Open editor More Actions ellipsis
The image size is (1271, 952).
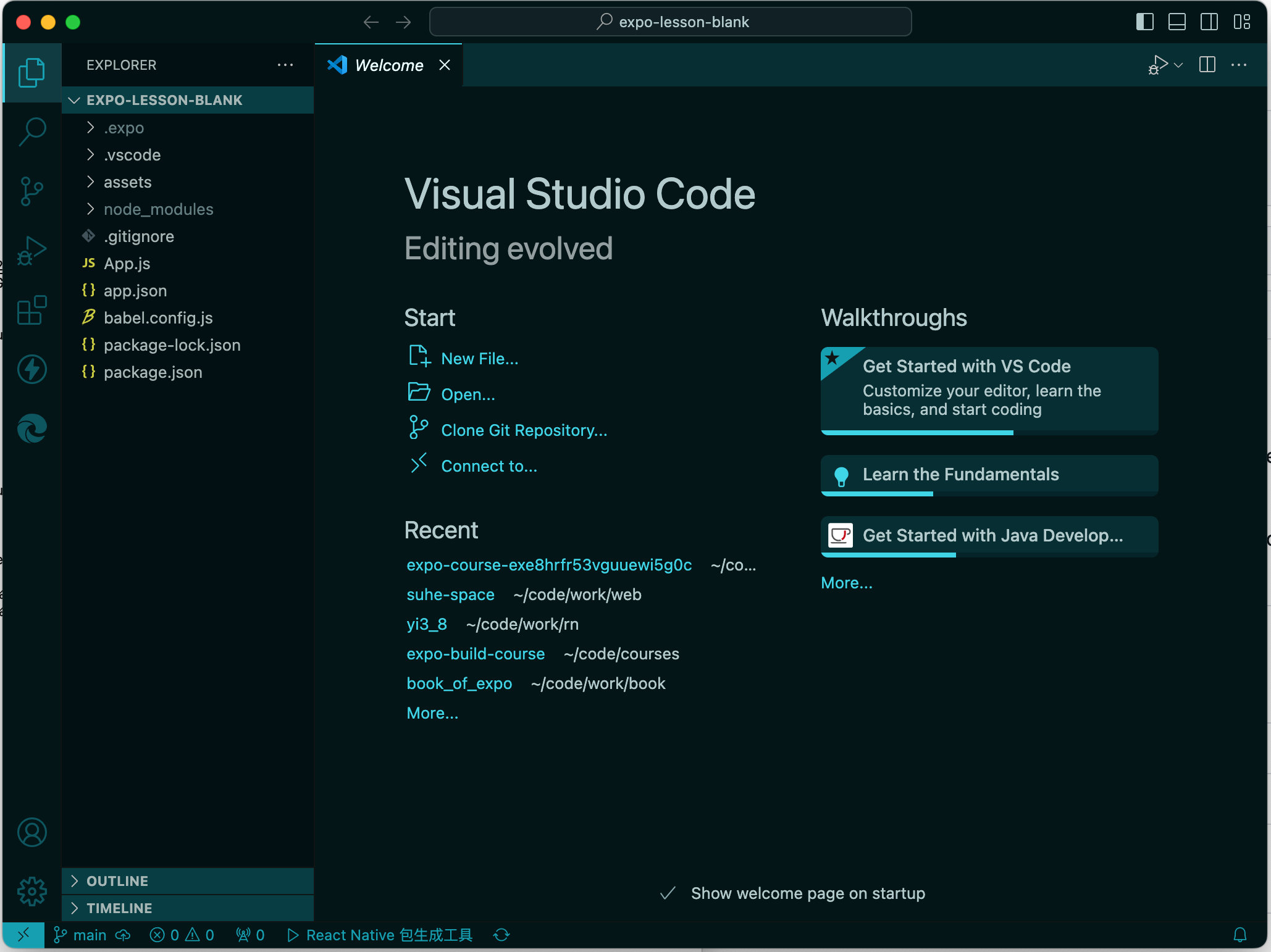point(1239,65)
